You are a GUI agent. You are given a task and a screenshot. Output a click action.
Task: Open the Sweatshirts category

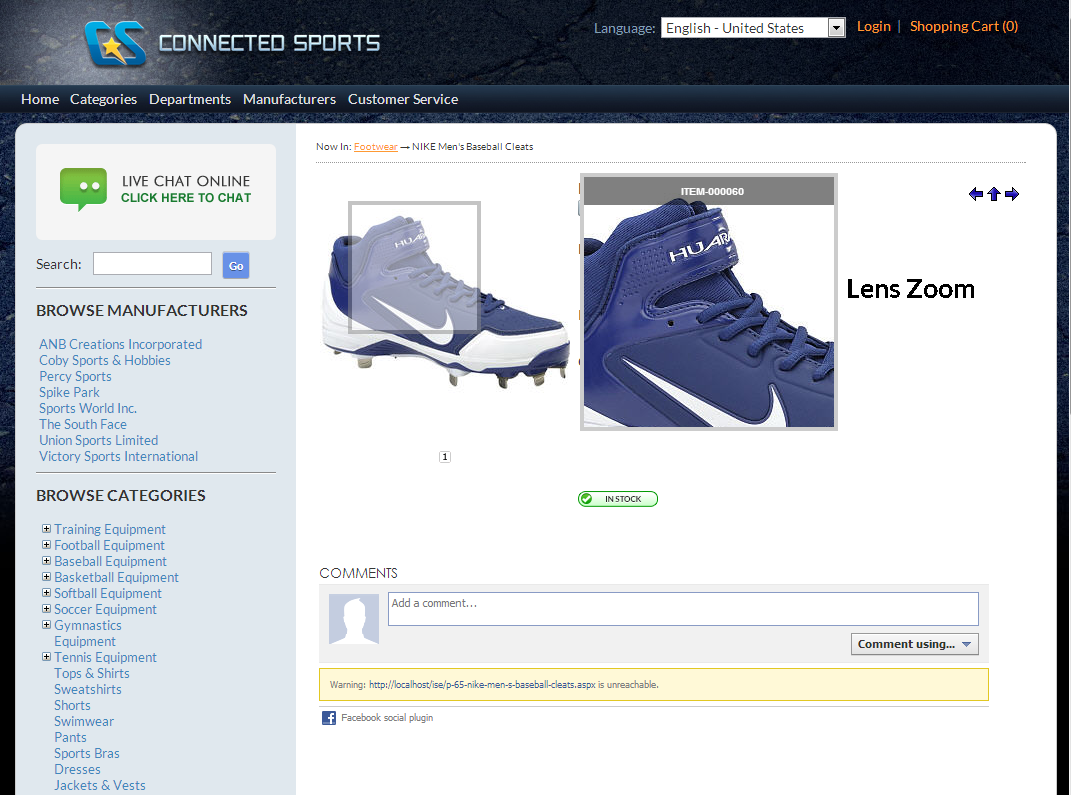tap(87, 689)
